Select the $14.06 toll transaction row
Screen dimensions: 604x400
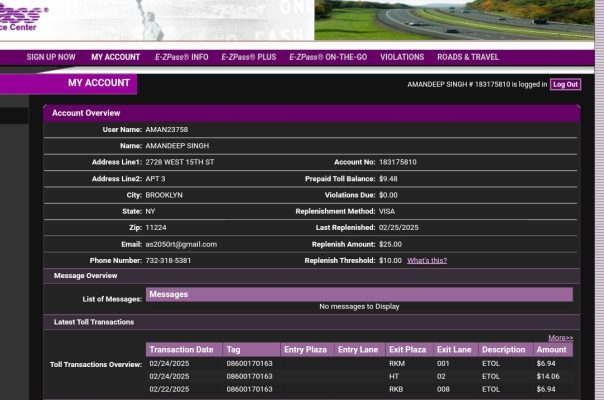point(360,376)
